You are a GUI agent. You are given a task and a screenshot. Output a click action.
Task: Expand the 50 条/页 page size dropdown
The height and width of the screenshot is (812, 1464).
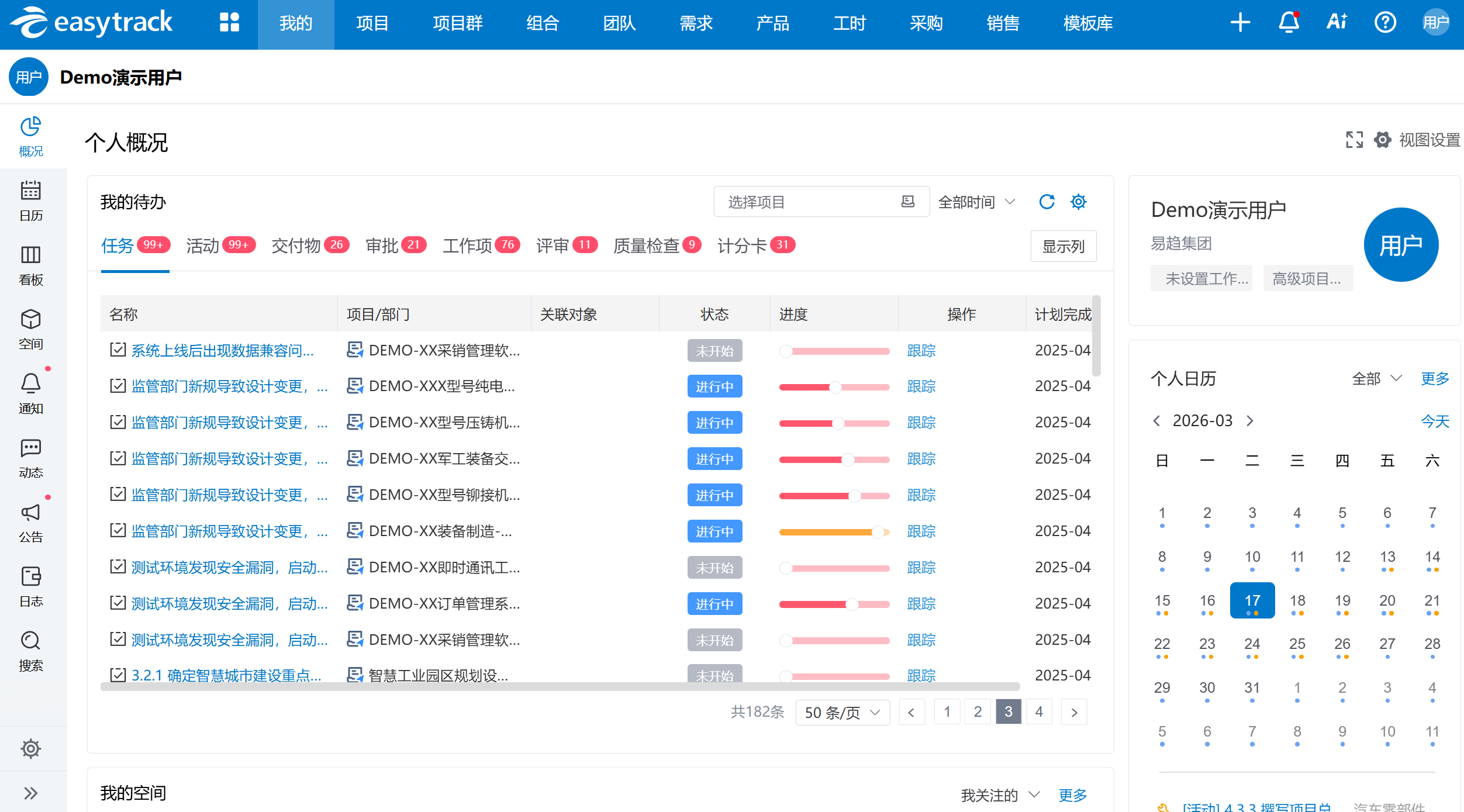[842, 712]
